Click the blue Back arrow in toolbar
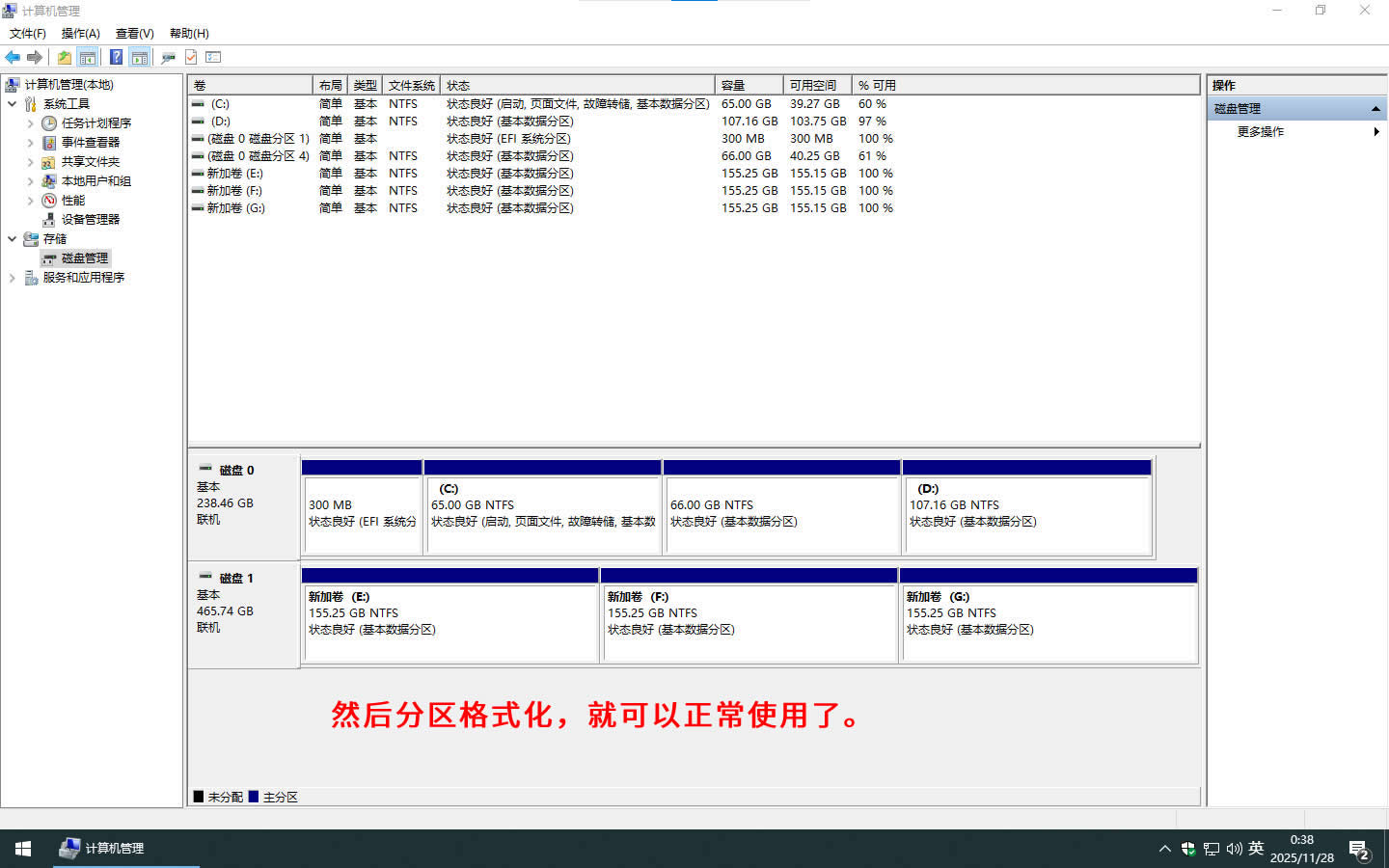1389x868 pixels. (x=13, y=58)
